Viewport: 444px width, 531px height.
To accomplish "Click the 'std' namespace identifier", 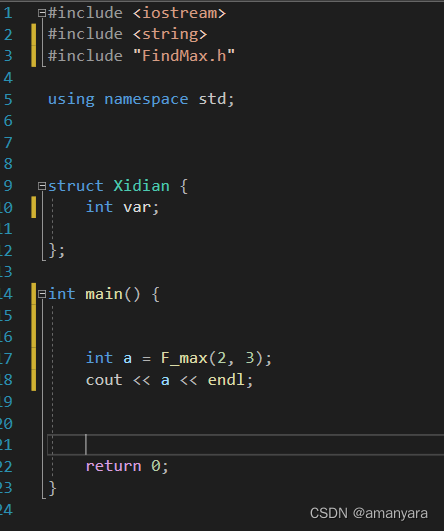I will pos(212,100).
